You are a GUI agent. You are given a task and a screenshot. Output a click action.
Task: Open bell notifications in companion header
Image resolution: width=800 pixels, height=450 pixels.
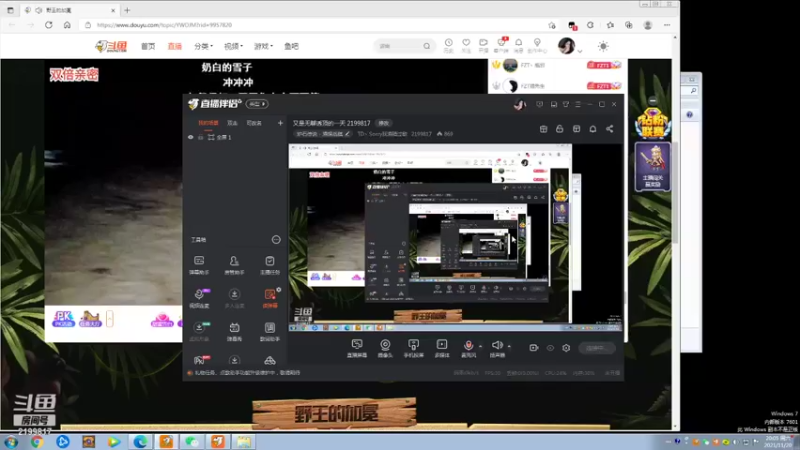pos(593,129)
